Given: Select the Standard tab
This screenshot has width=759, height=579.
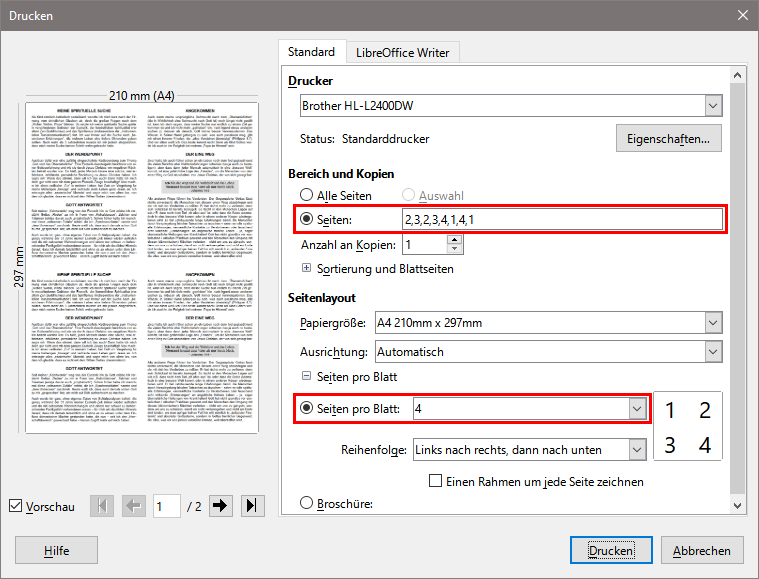Looking at the screenshot, I should click(x=311, y=52).
